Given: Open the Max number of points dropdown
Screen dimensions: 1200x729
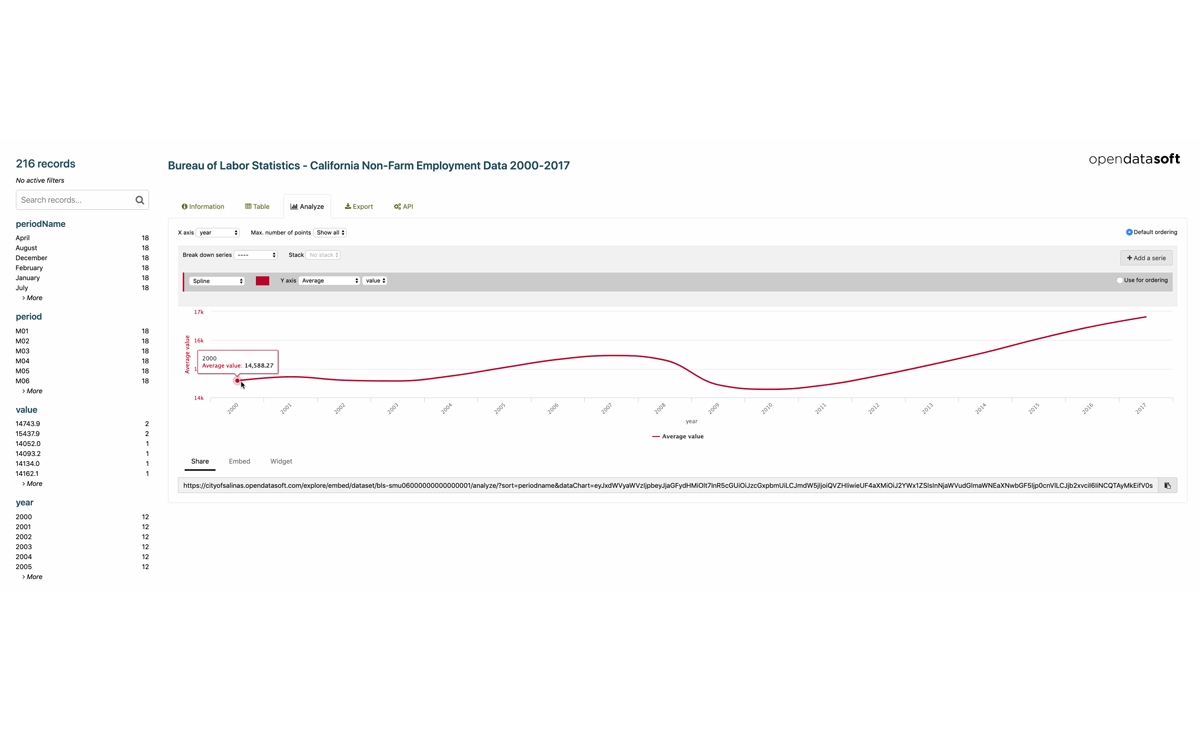Looking at the screenshot, I should 330,233.
